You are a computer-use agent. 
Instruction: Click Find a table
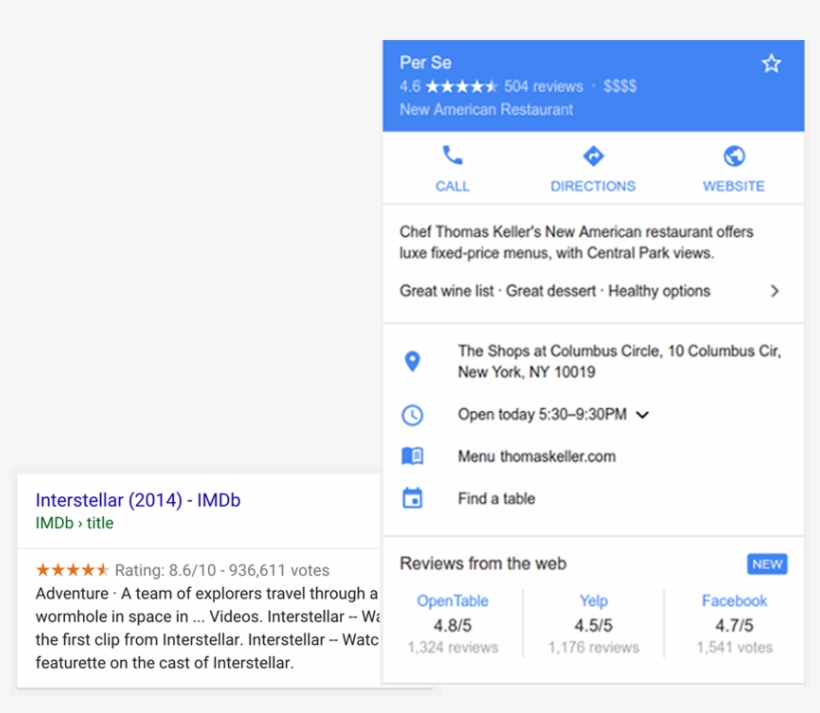pos(496,499)
